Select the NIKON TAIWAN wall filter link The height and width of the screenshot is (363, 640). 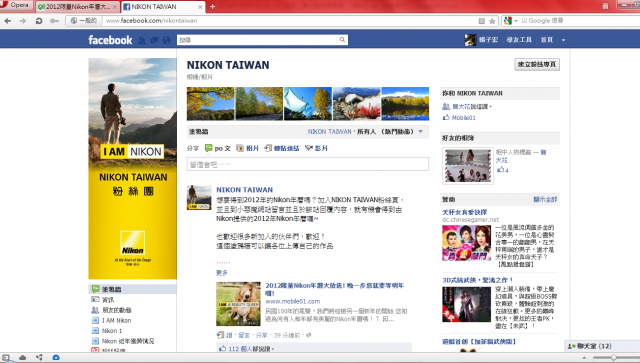(329, 131)
